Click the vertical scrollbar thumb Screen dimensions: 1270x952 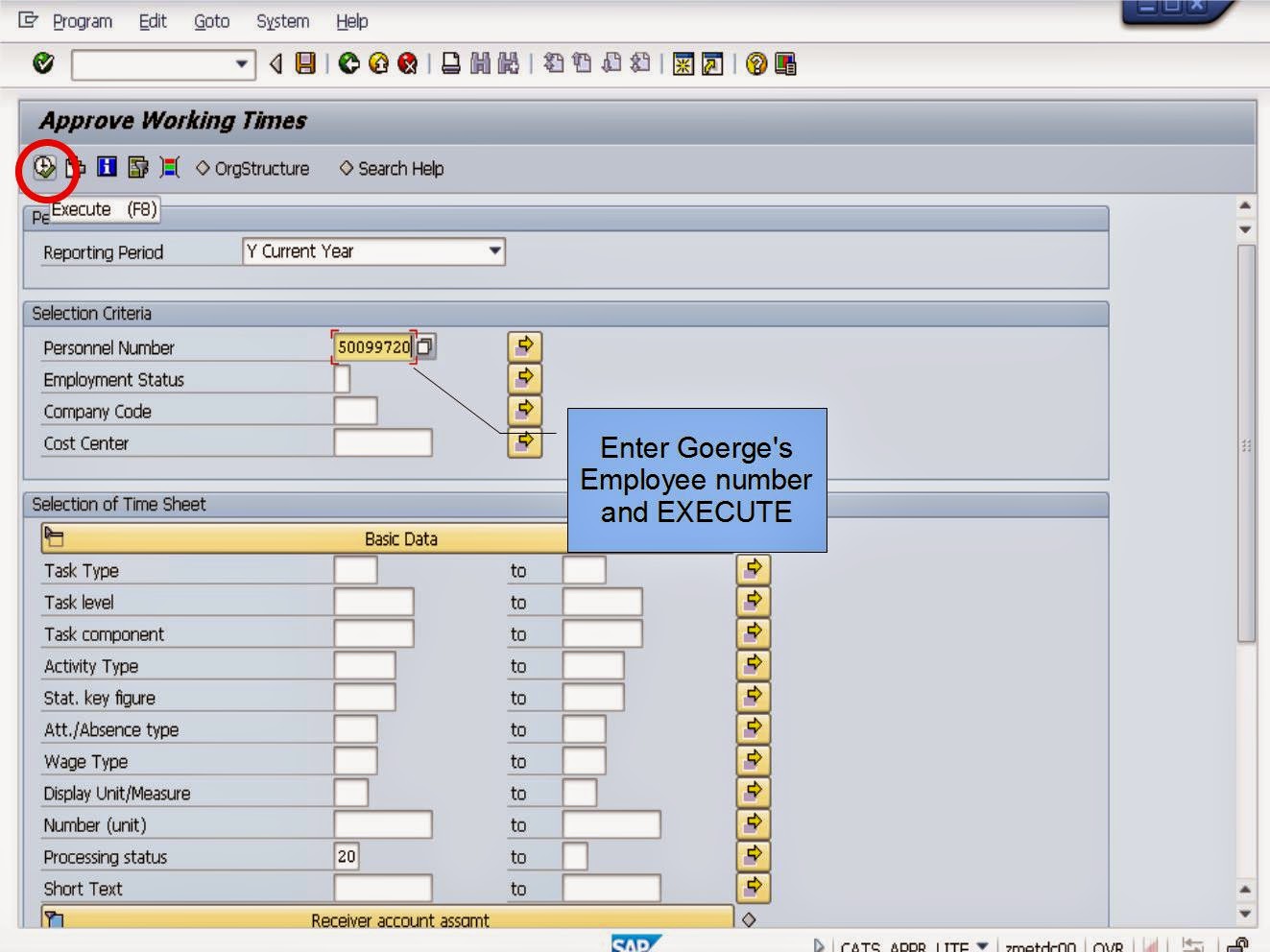(1246, 443)
